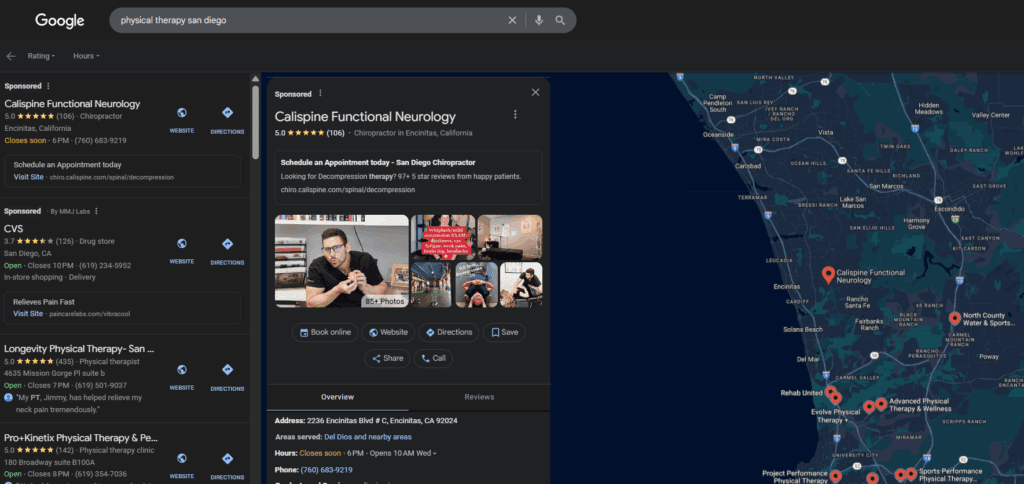This screenshot has height=484, width=1024.
Task: Click Call button
Action: point(433,359)
